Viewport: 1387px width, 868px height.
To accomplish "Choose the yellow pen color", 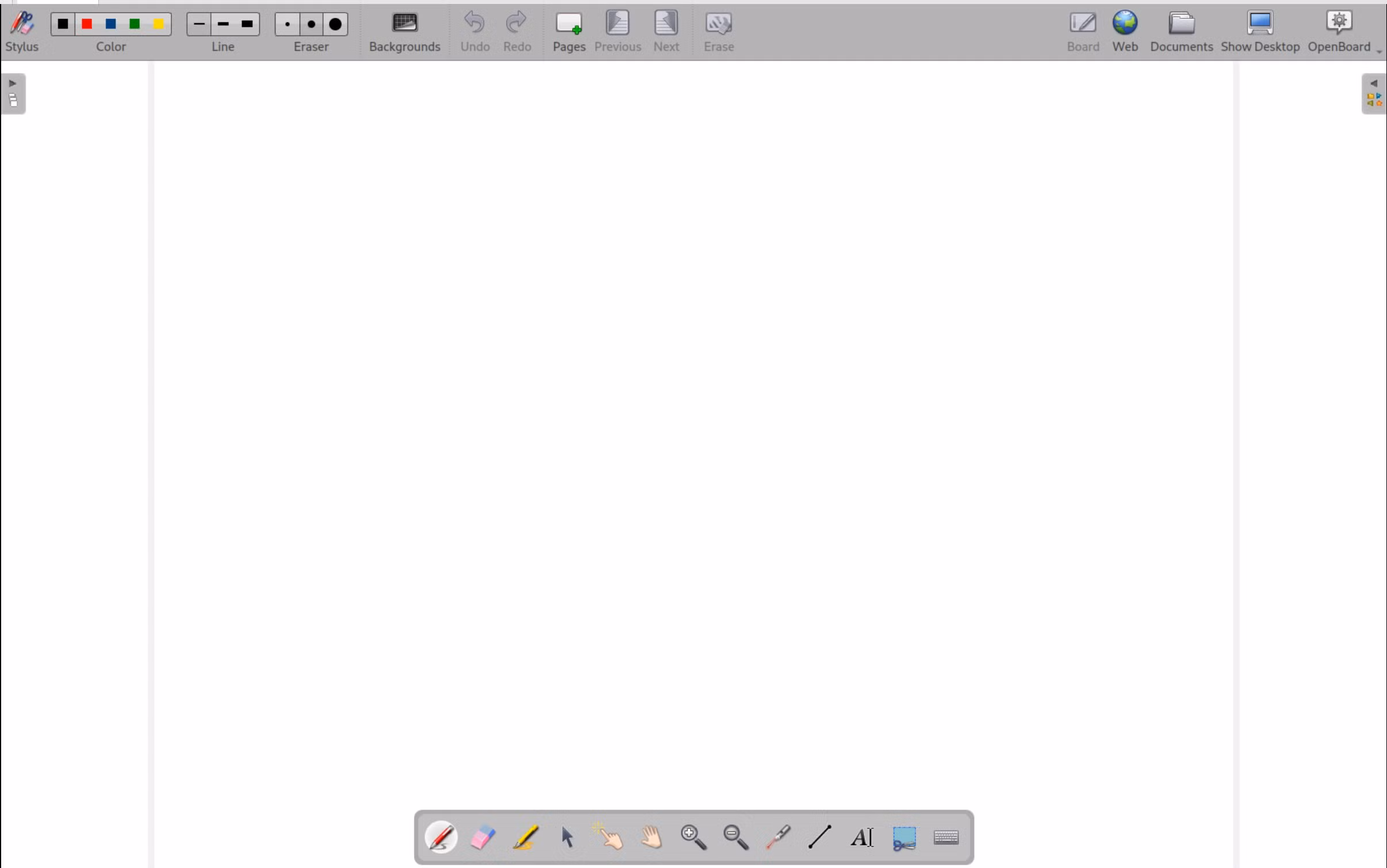I will click(x=159, y=24).
